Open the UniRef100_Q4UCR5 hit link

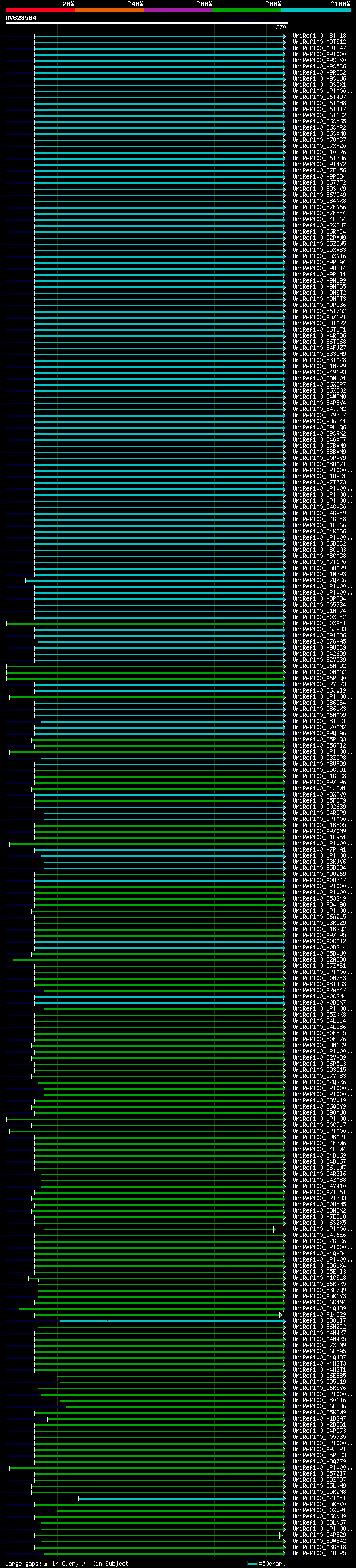319,1553
